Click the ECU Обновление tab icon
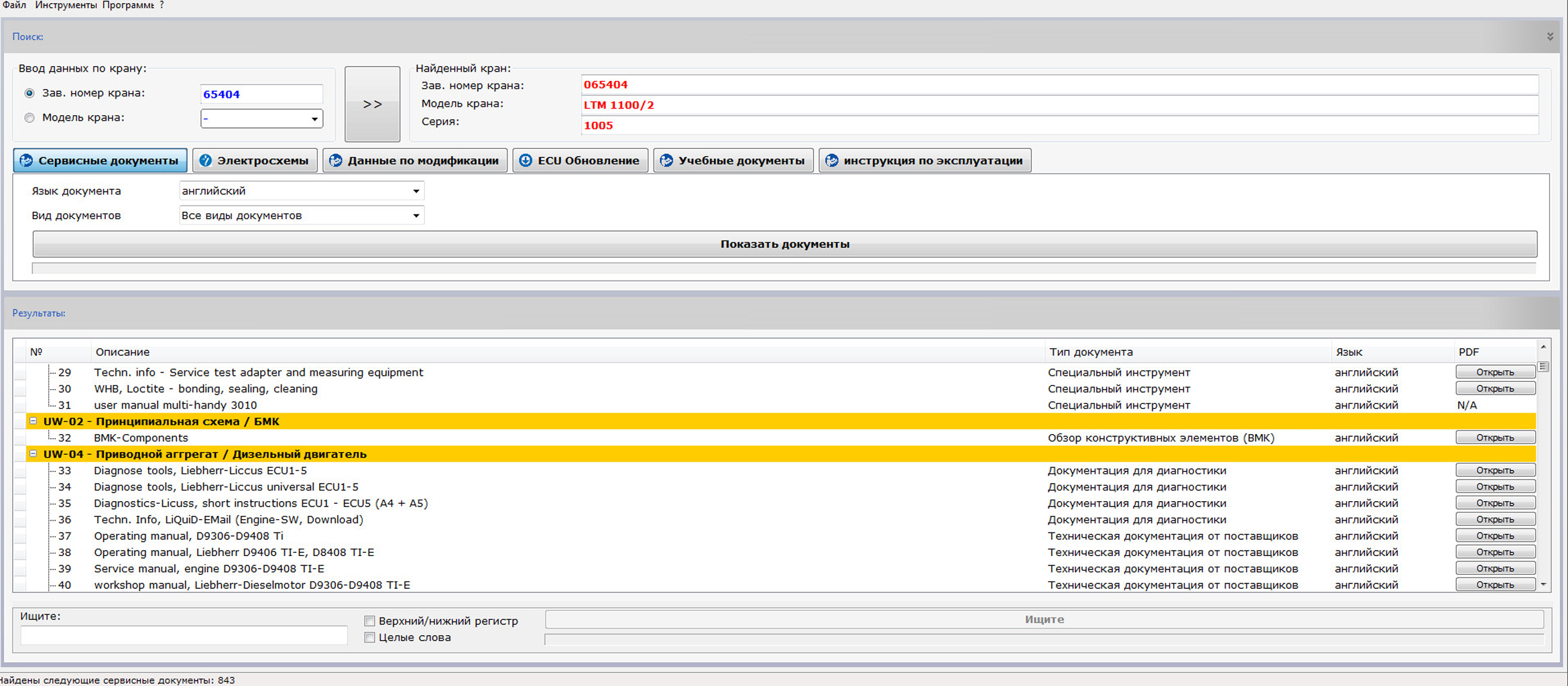 tap(526, 161)
